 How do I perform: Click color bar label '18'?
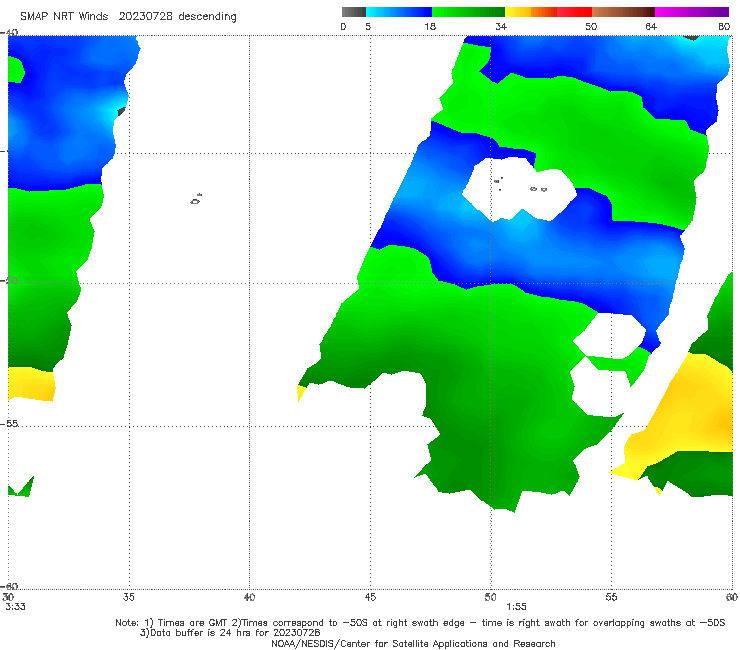point(430,26)
